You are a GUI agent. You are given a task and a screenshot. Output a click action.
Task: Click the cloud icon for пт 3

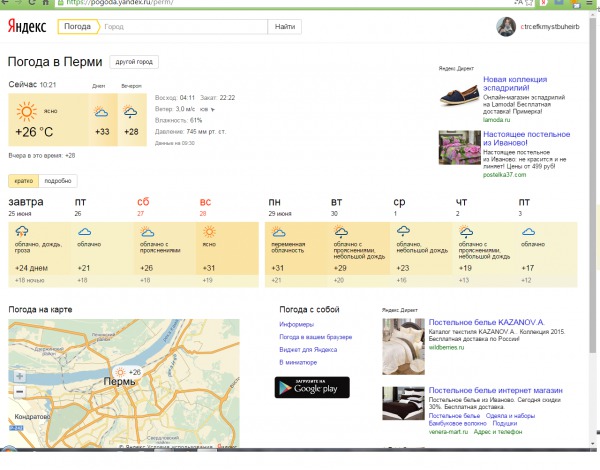[x=528, y=232]
